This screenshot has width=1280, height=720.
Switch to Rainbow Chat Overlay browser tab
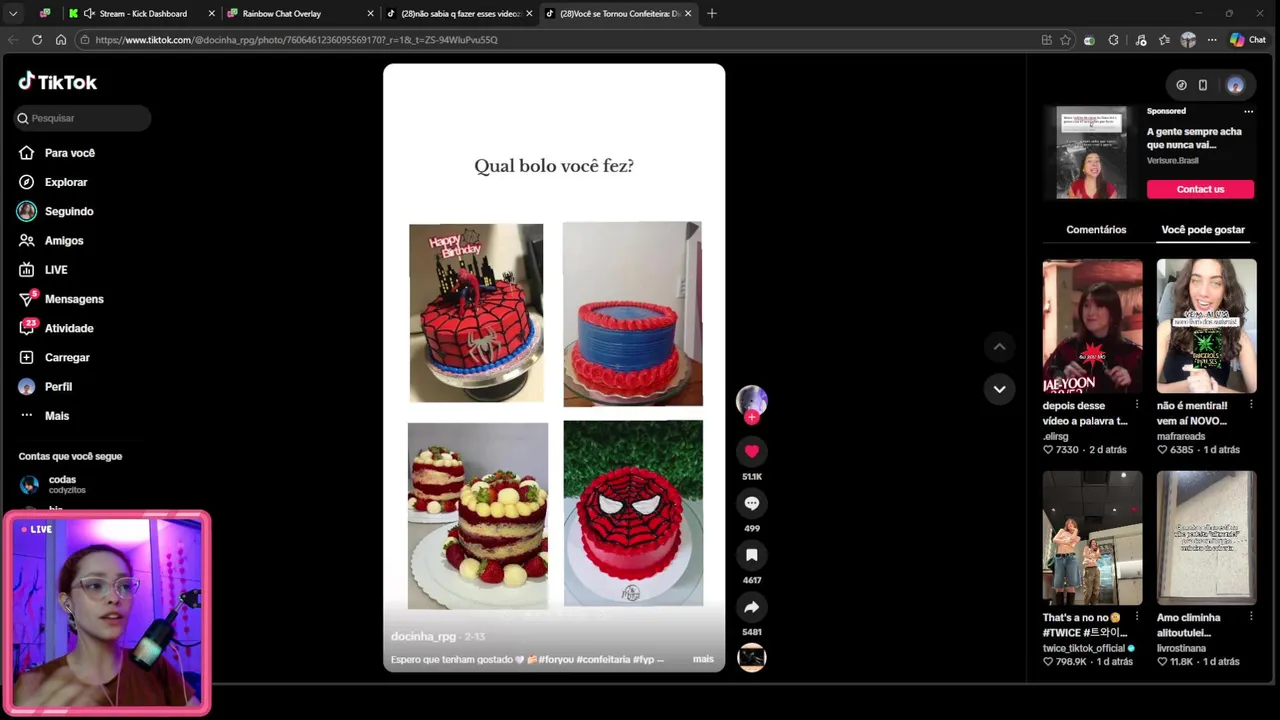click(x=300, y=14)
